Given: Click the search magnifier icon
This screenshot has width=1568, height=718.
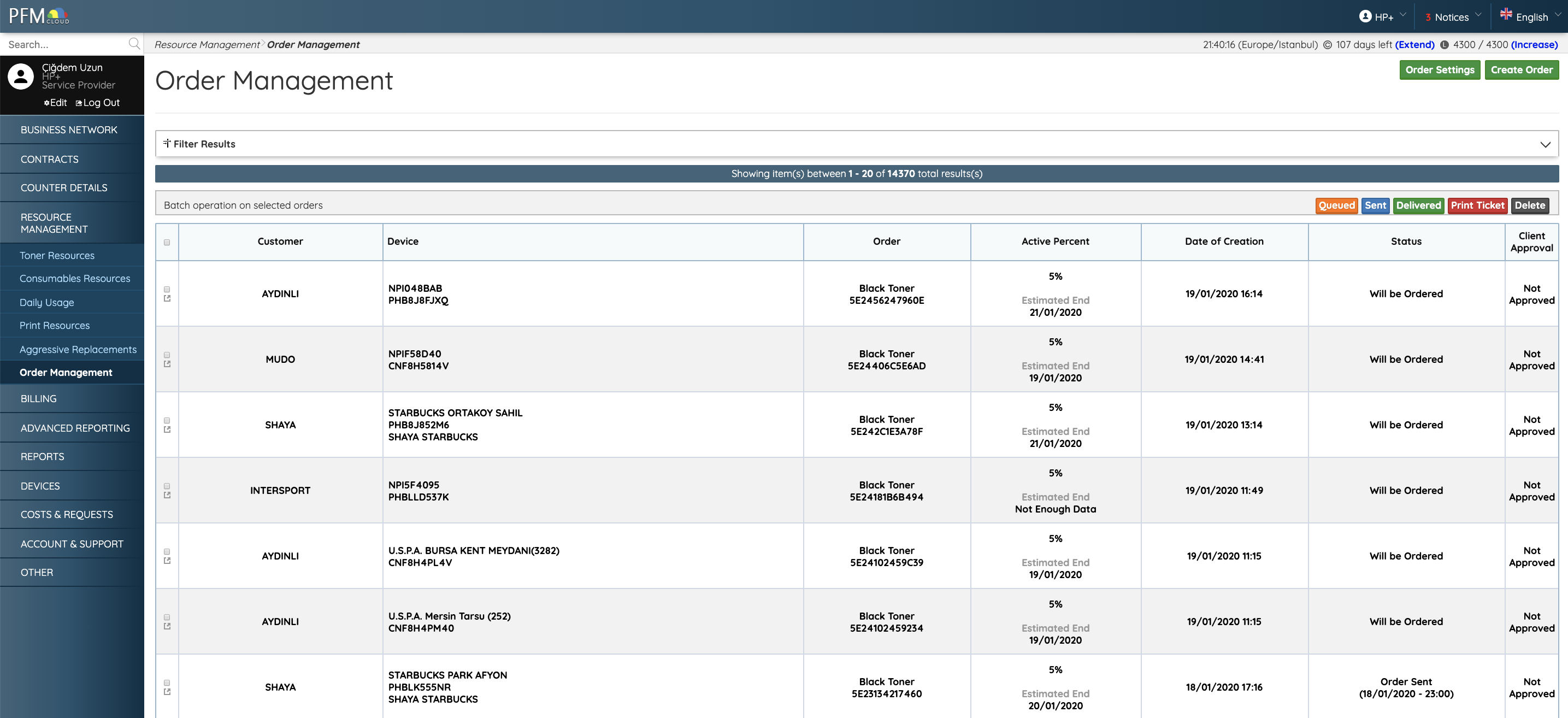Looking at the screenshot, I should (134, 44).
